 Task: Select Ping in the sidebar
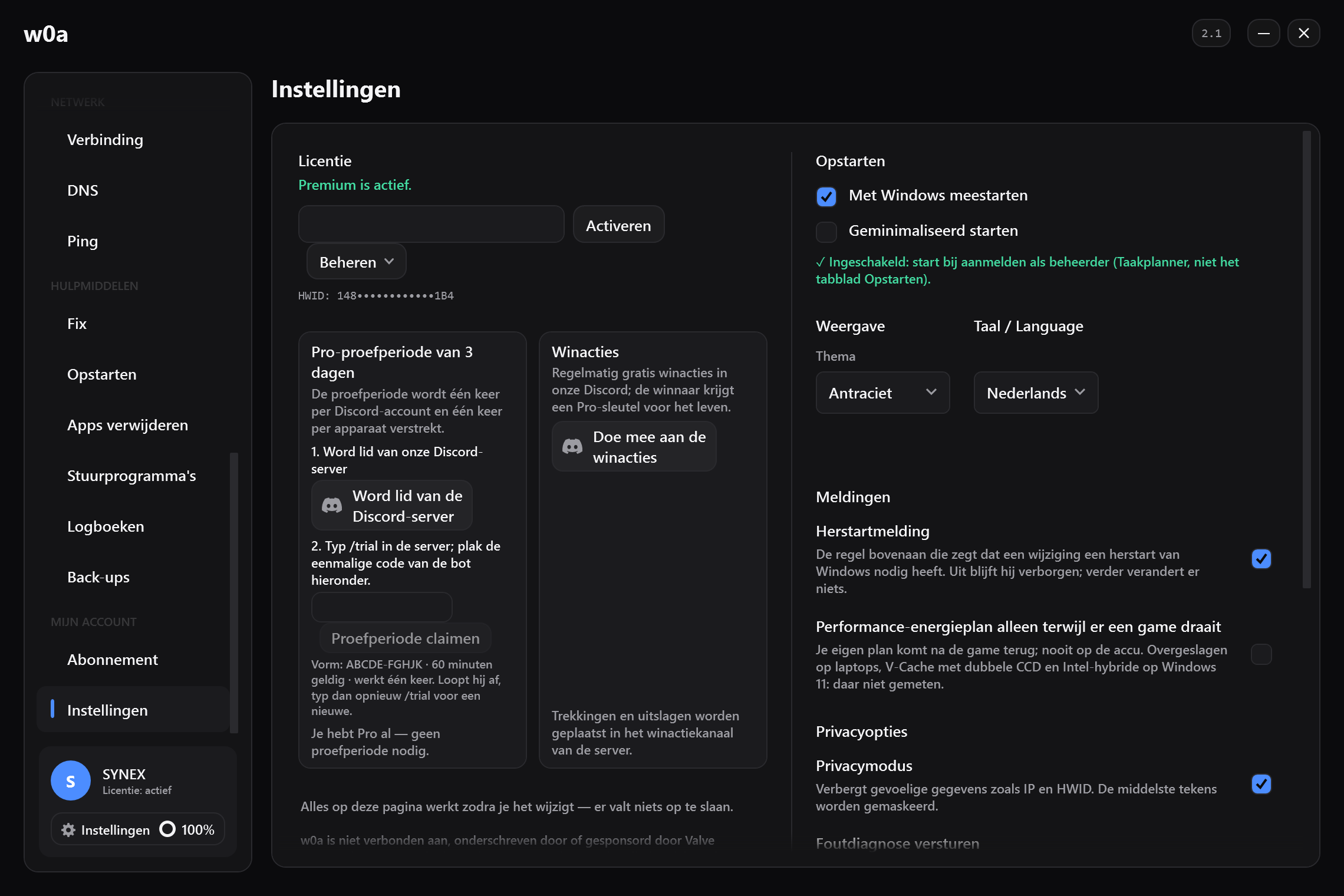[x=133, y=241]
